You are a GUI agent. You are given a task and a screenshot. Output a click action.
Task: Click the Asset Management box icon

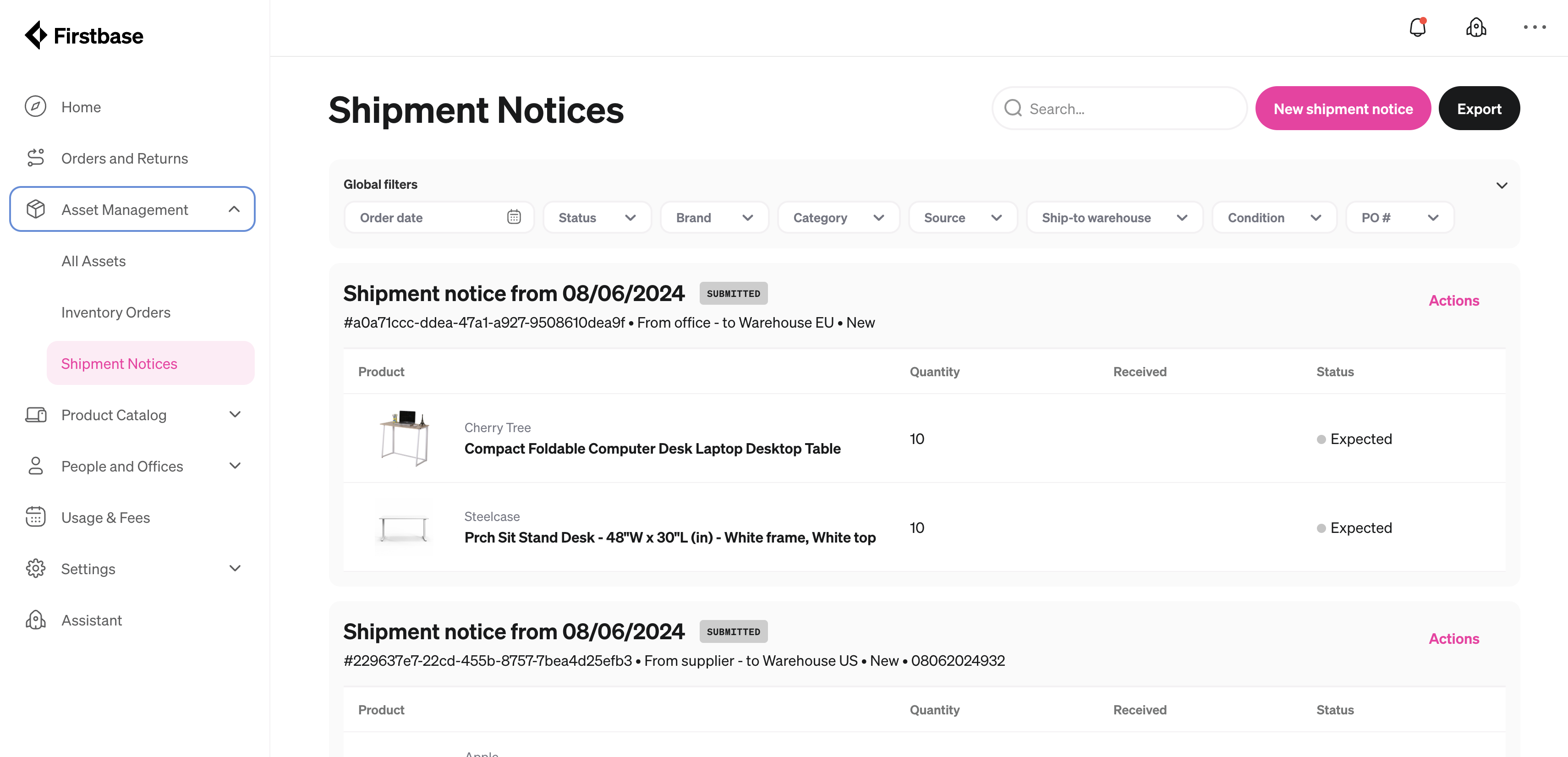[x=35, y=208]
